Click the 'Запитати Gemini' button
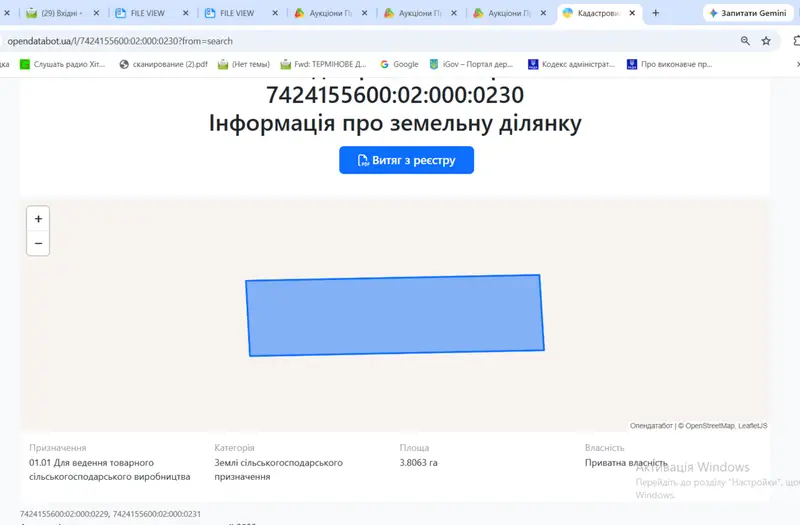 tap(747, 13)
